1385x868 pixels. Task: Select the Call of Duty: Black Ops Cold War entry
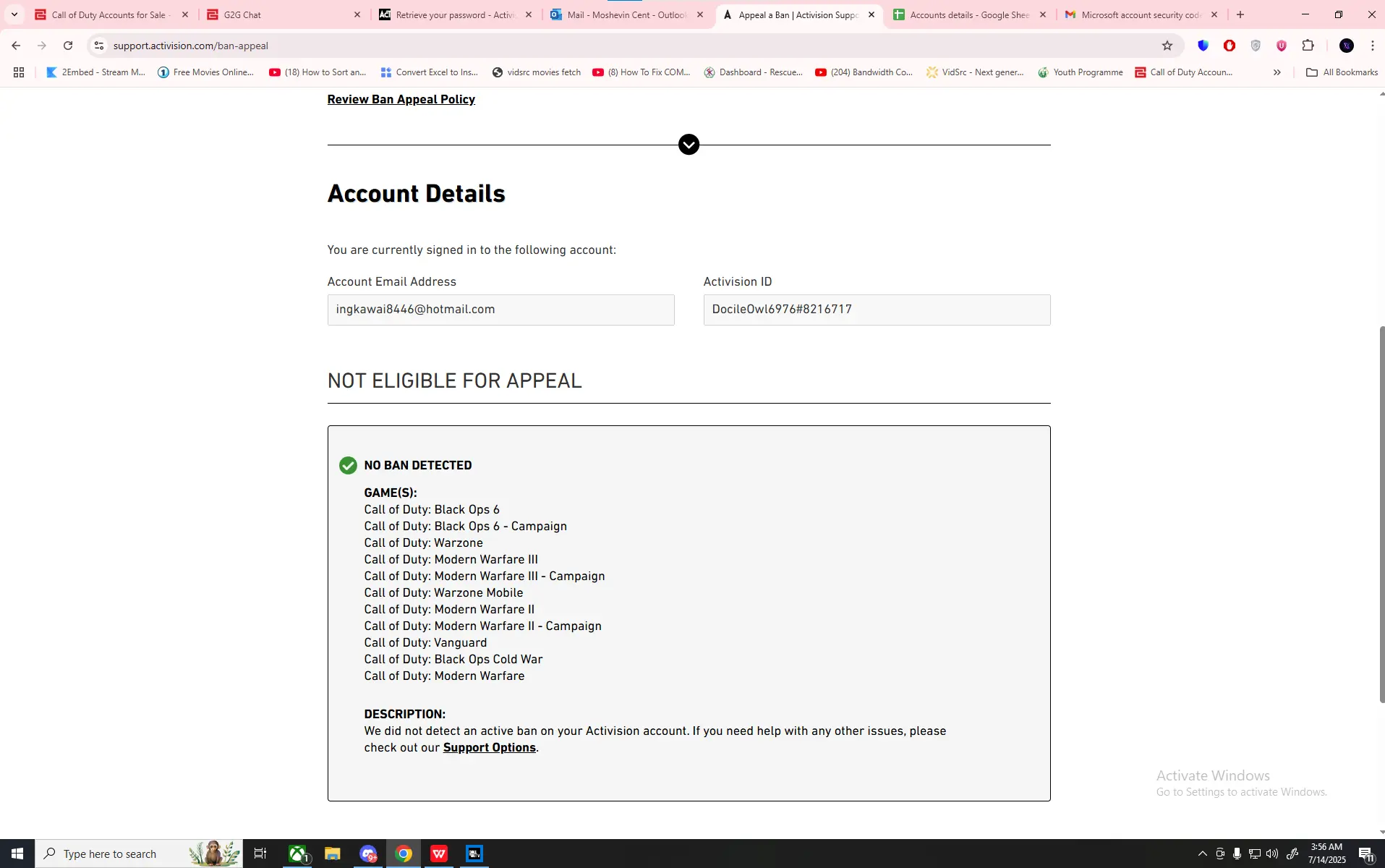pyautogui.click(x=453, y=660)
